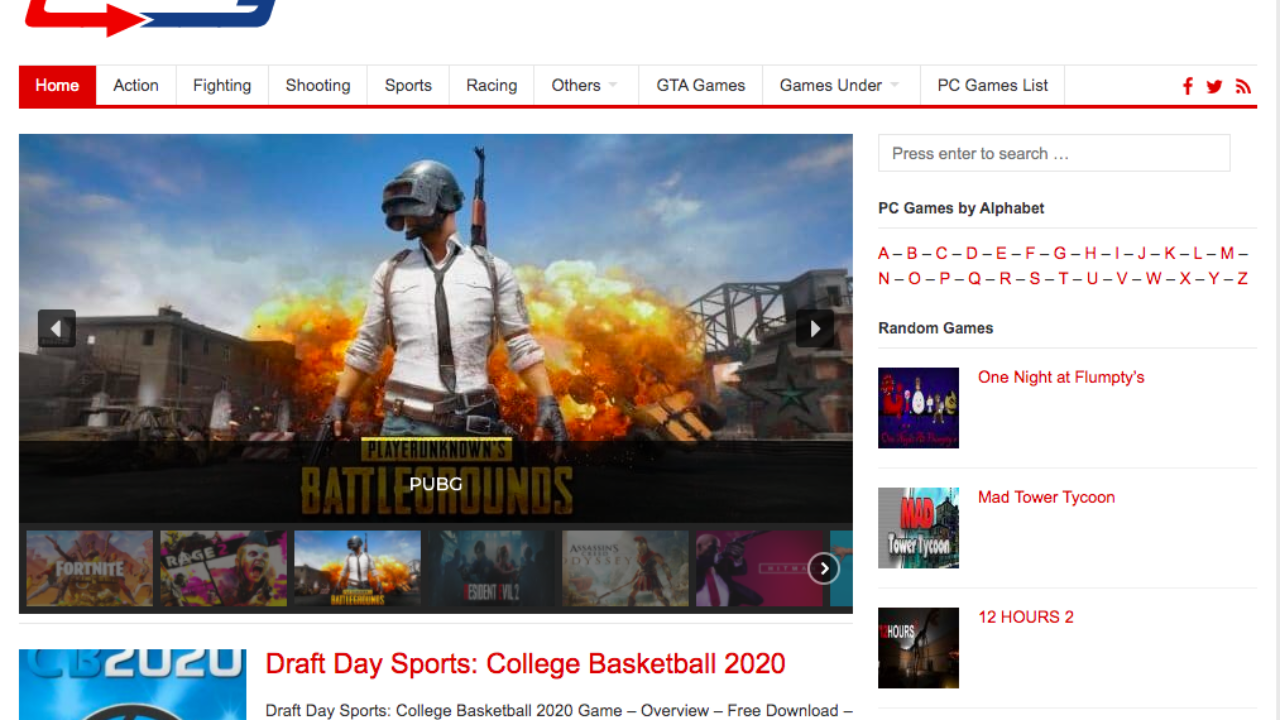Open One Night at Flumpty's link

[1061, 377]
